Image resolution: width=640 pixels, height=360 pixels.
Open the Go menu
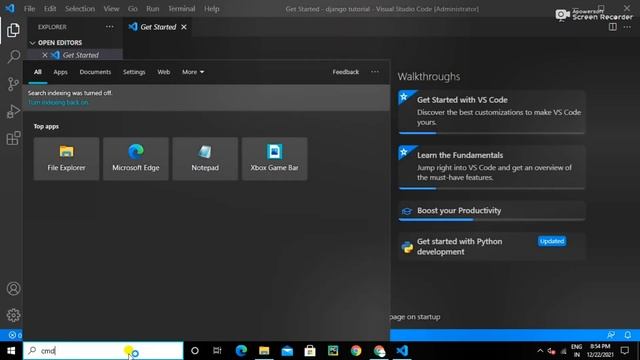133,9
